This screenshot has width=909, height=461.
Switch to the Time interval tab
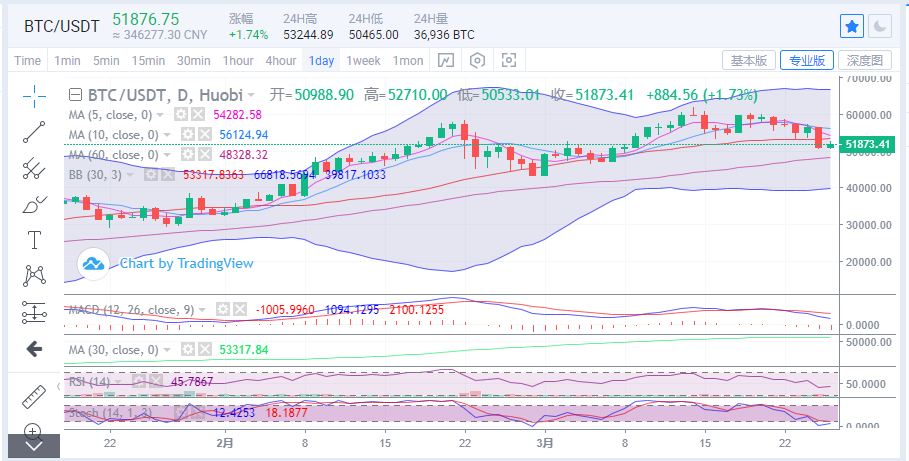pos(27,60)
